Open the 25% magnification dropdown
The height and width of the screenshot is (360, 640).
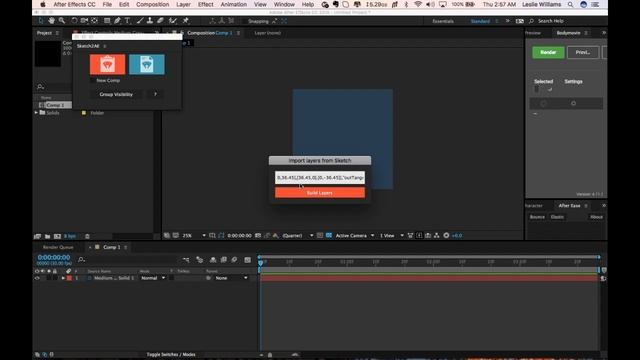point(194,236)
